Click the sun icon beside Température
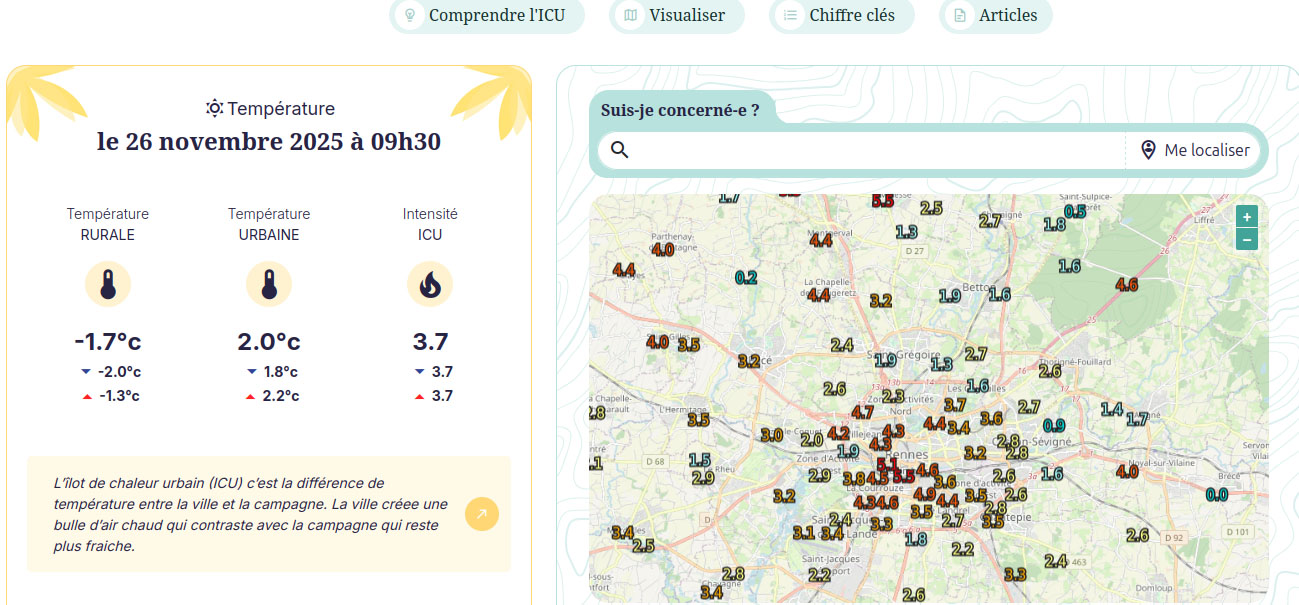 click(214, 108)
